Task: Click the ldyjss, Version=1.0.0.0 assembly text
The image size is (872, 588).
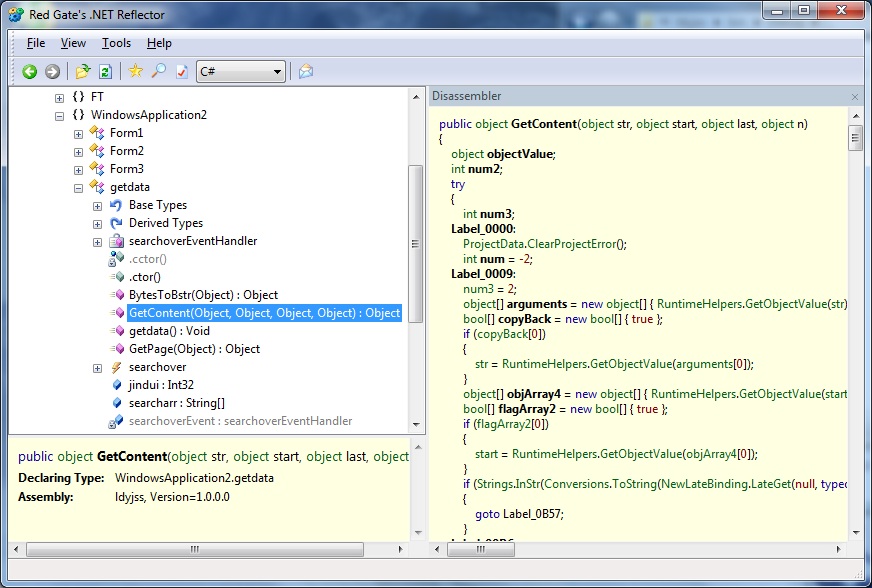Action: pyautogui.click(x=172, y=497)
